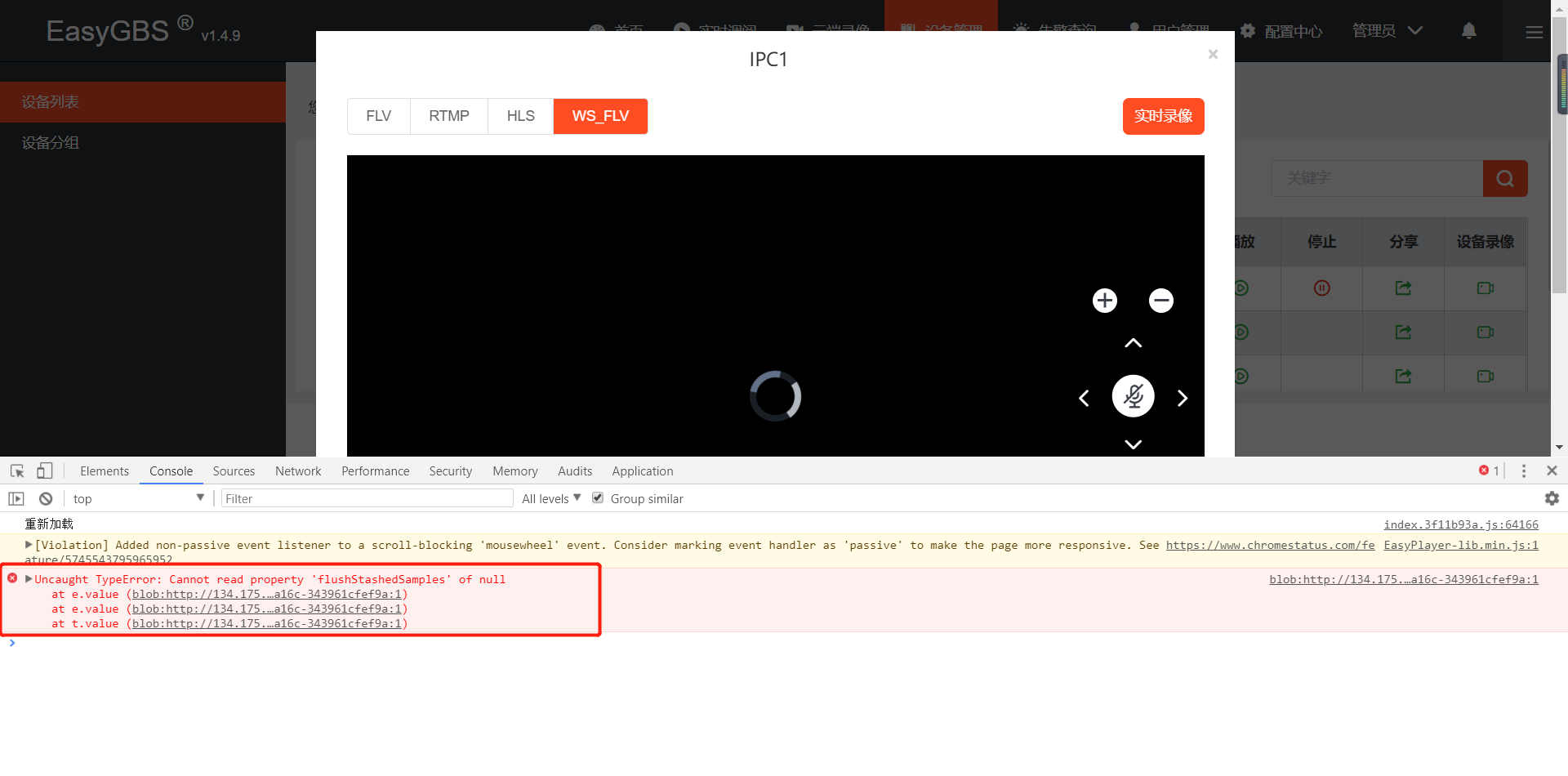Switch stream format to HLS
Image resolution: width=1568 pixels, height=776 pixels.
coord(521,116)
